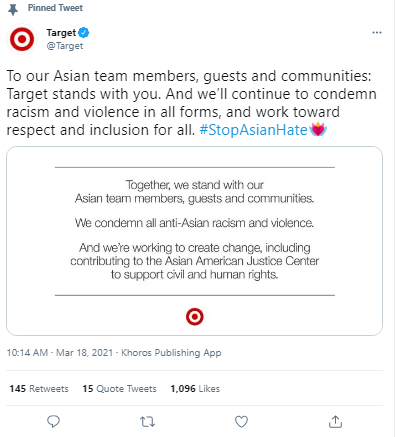Viewport: 396px width, 437px height.
Task: Click the Target display name
Action: pos(61,33)
